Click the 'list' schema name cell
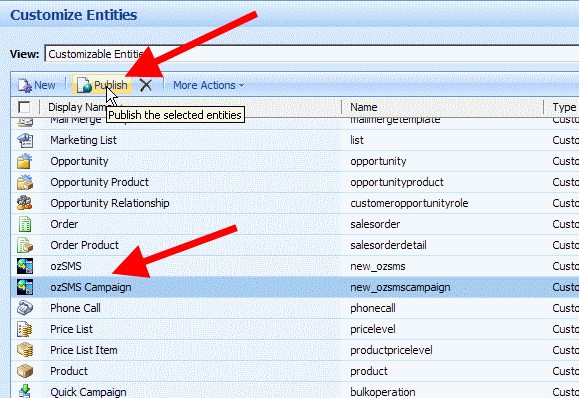This screenshot has height=398, width=579. (357, 140)
